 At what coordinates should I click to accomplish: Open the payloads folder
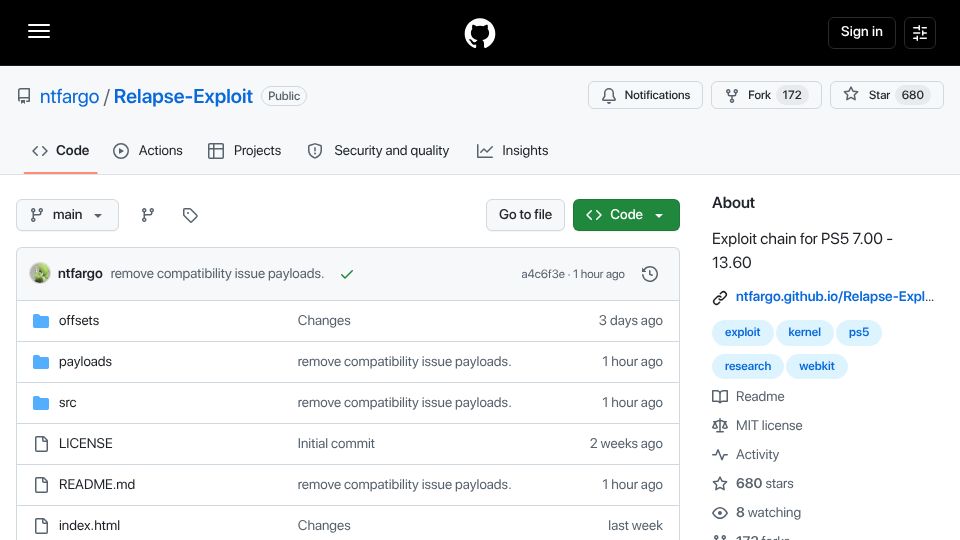[x=85, y=361]
